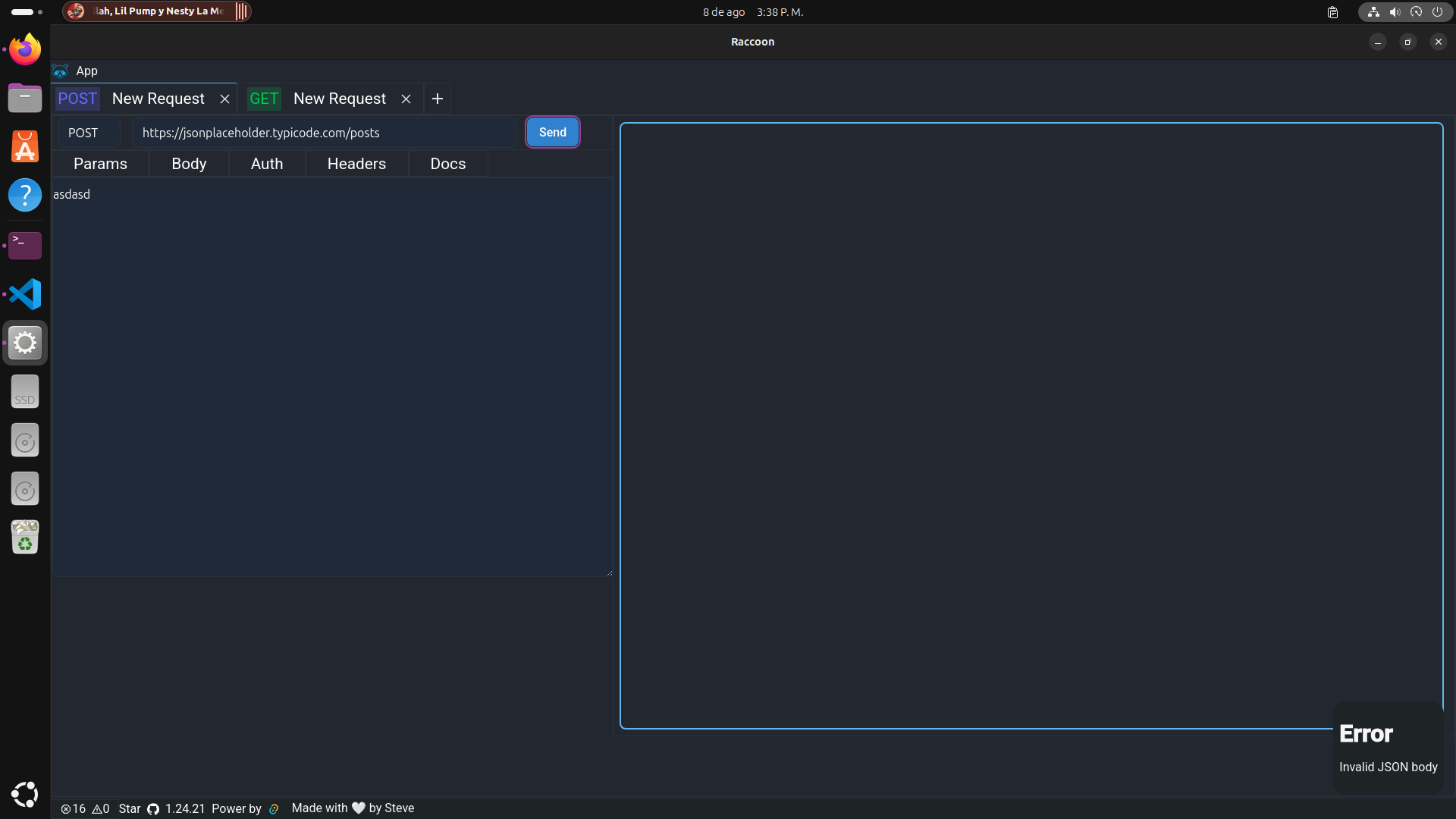
Task: Click the response output panel
Action: coord(1031,425)
